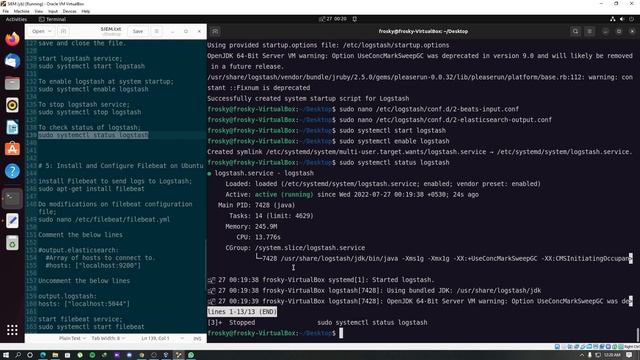Click 'Main PID: 7428 (java)' line
Image resolution: width=640 pixels, height=360 pixels.
coord(256,205)
